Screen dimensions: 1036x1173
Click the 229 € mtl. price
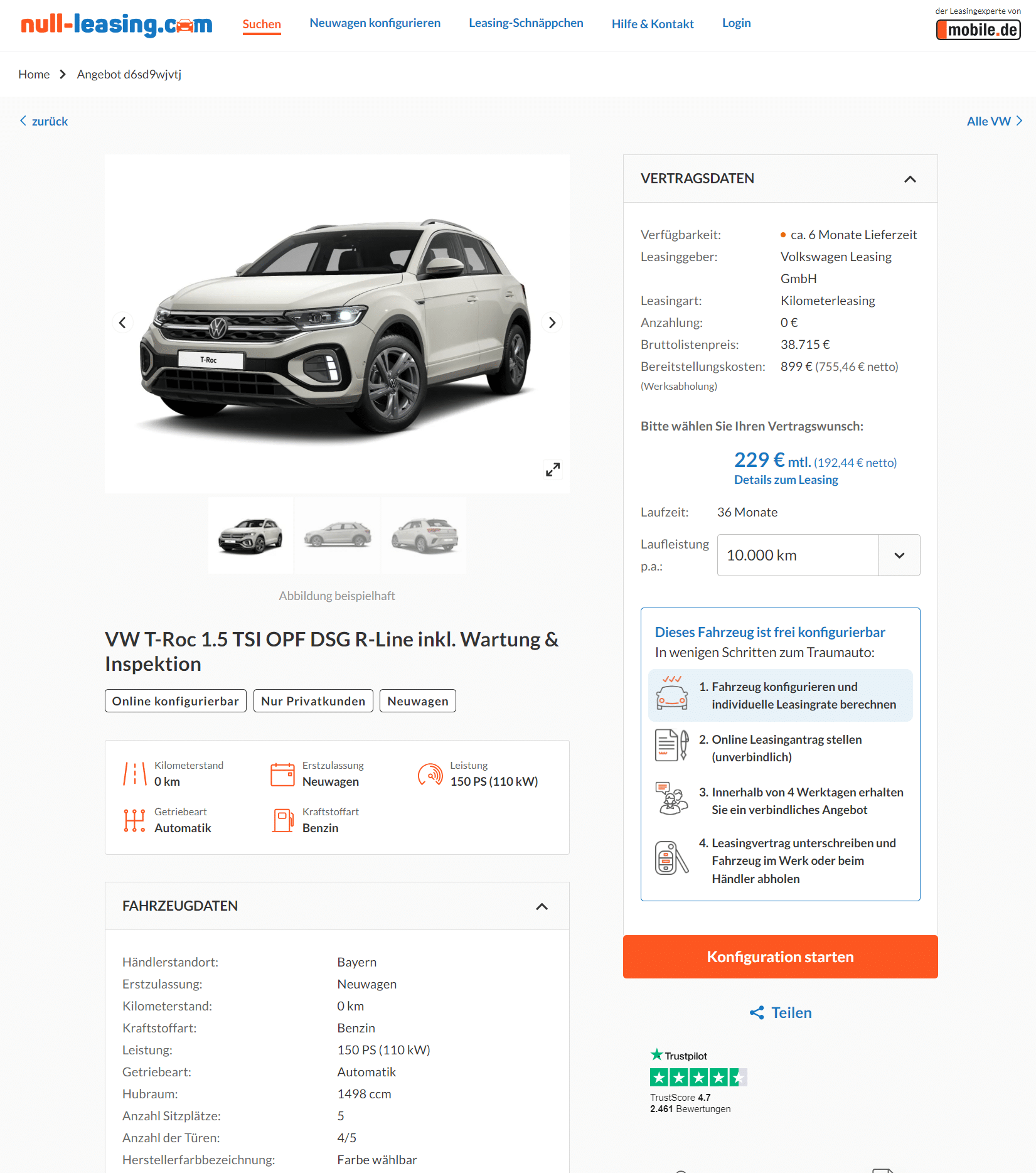[x=772, y=461]
